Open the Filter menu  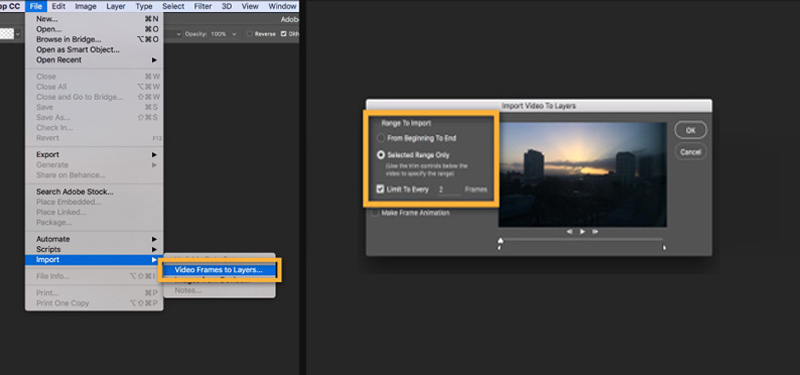click(203, 6)
